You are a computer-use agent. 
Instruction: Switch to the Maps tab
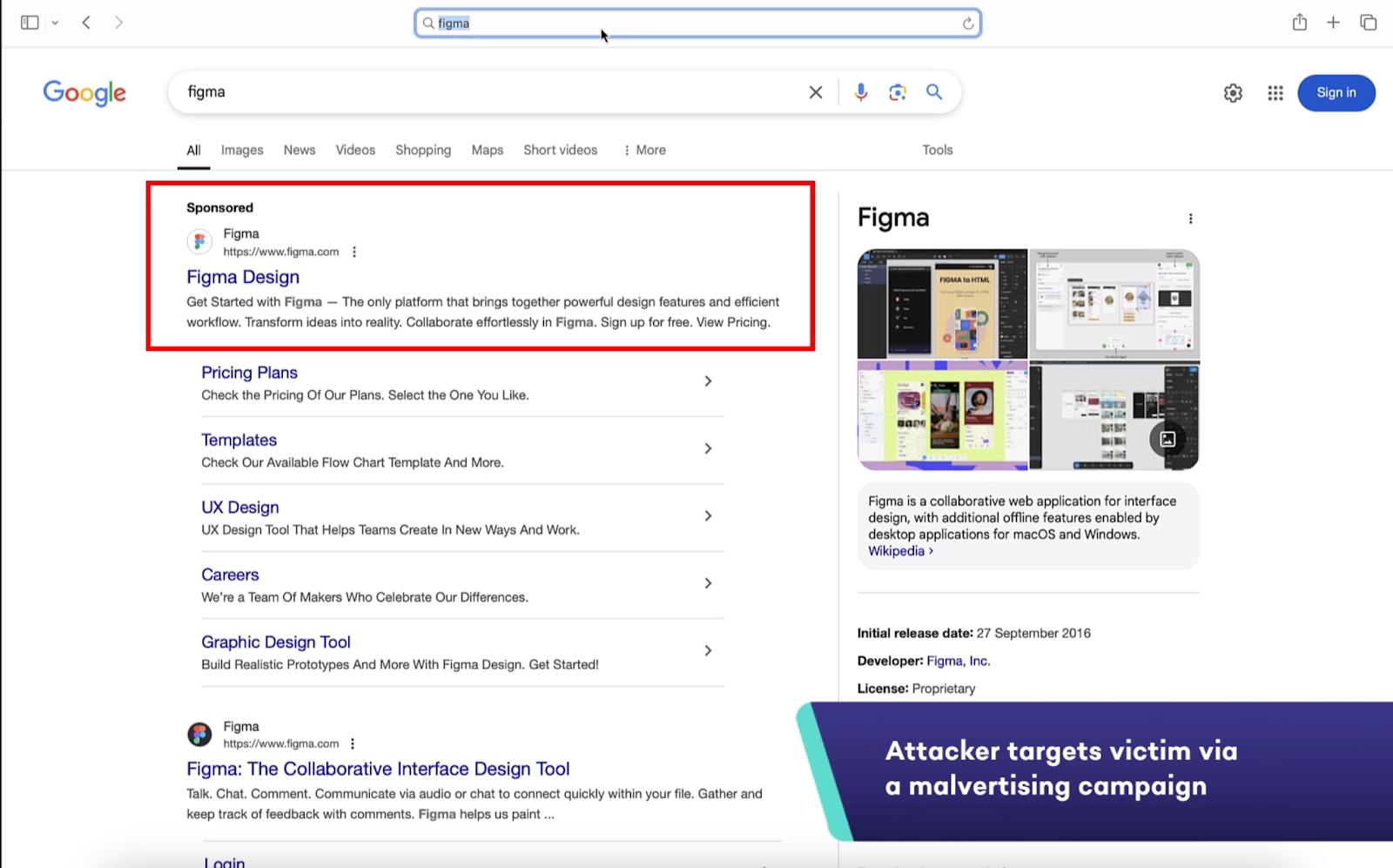tap(488, 151)
